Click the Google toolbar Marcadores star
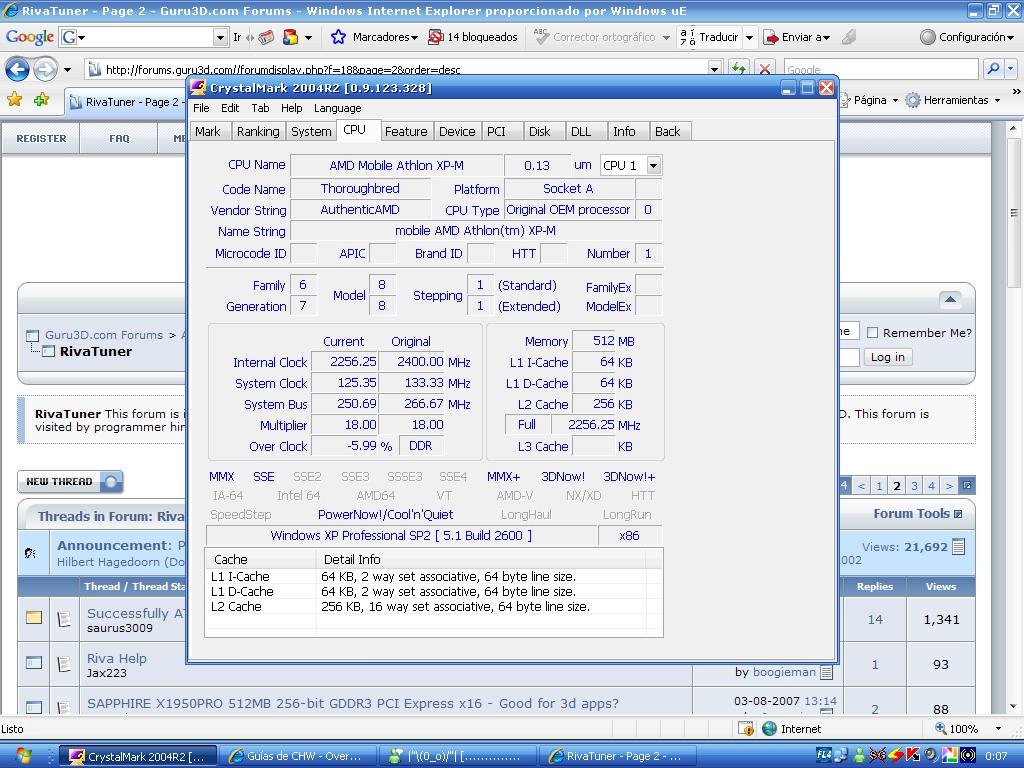 [x=339, y=37]
